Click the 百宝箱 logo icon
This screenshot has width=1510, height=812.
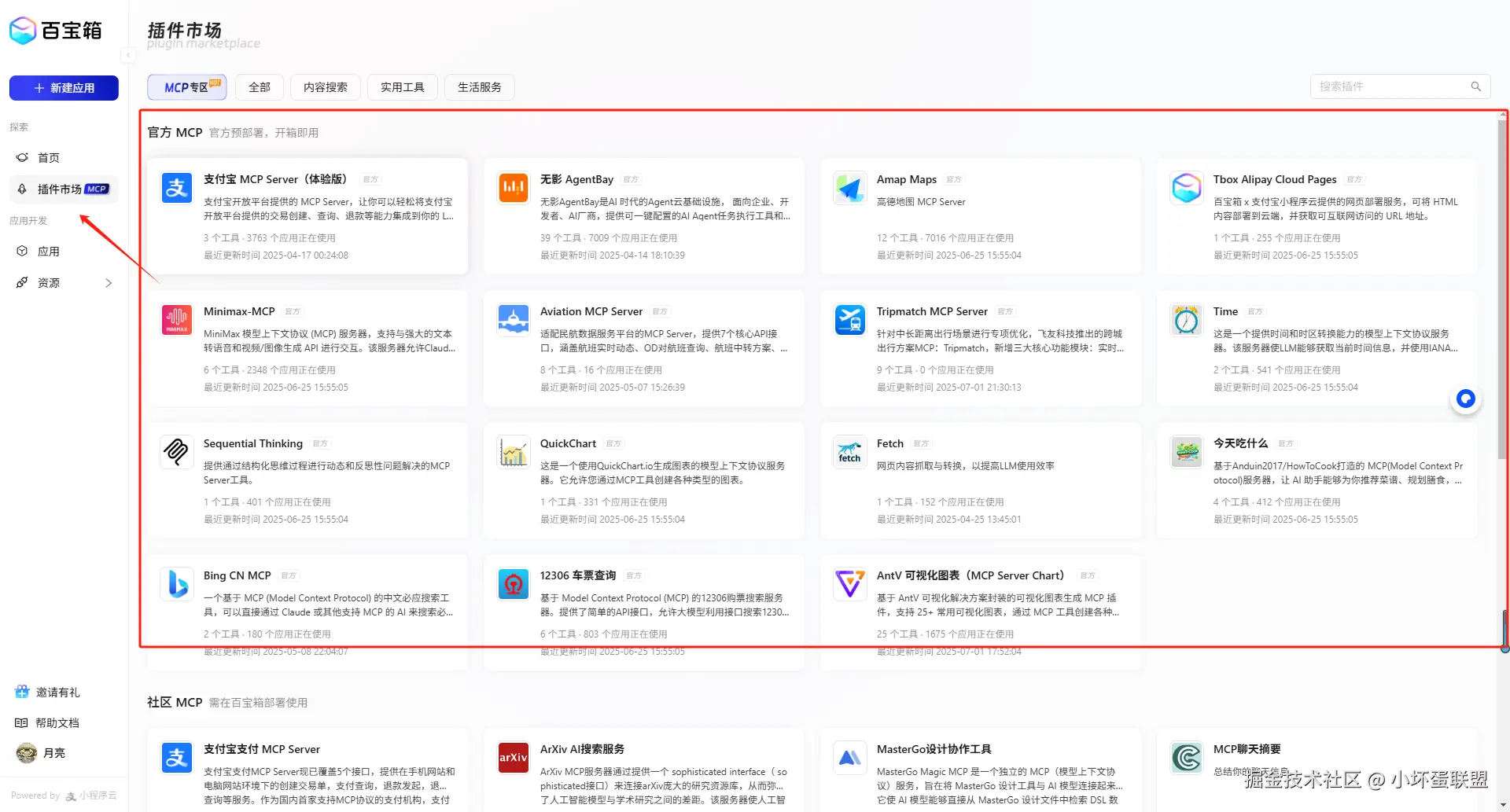pos(23,31)
